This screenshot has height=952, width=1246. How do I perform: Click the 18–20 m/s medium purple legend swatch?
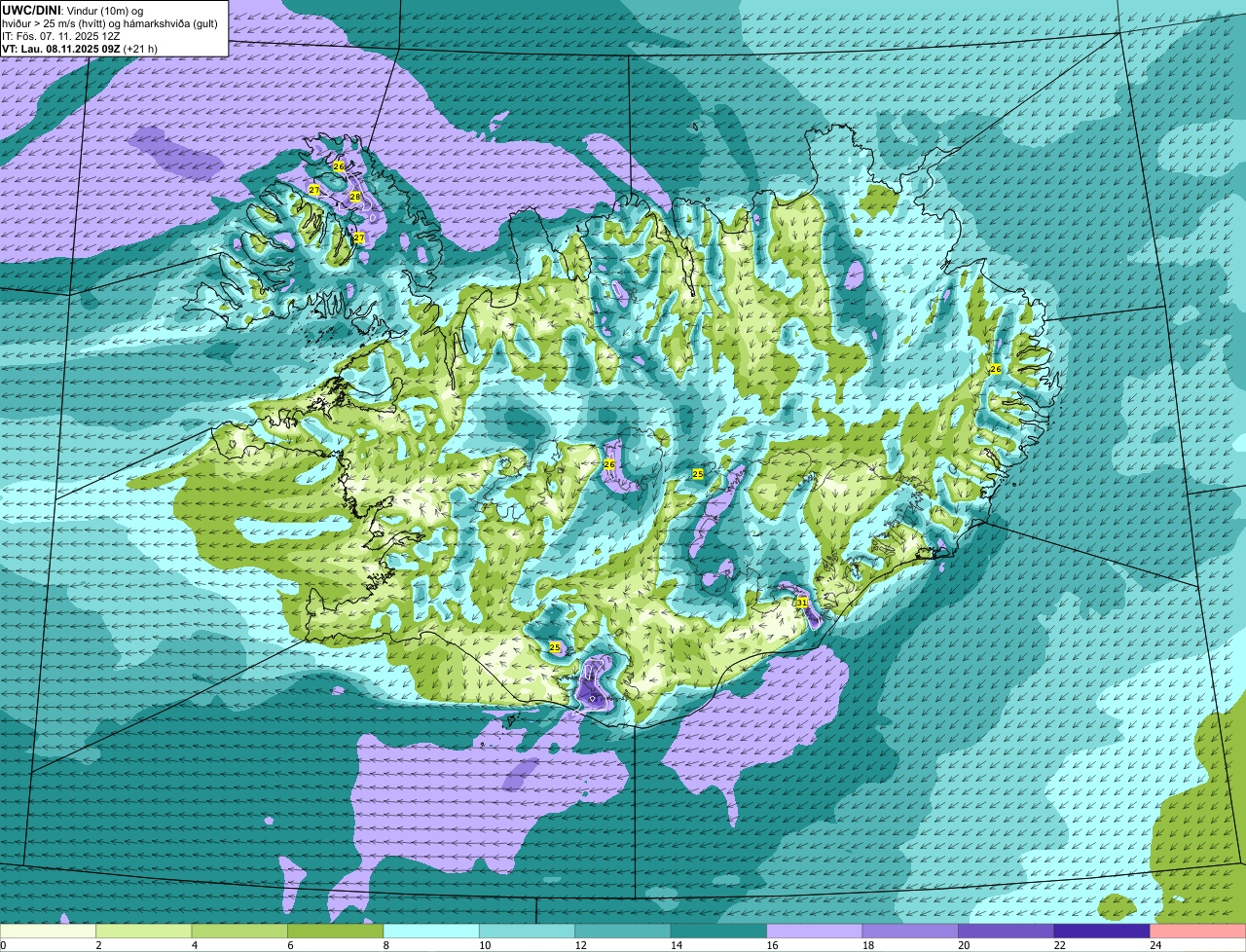(910, 932)
